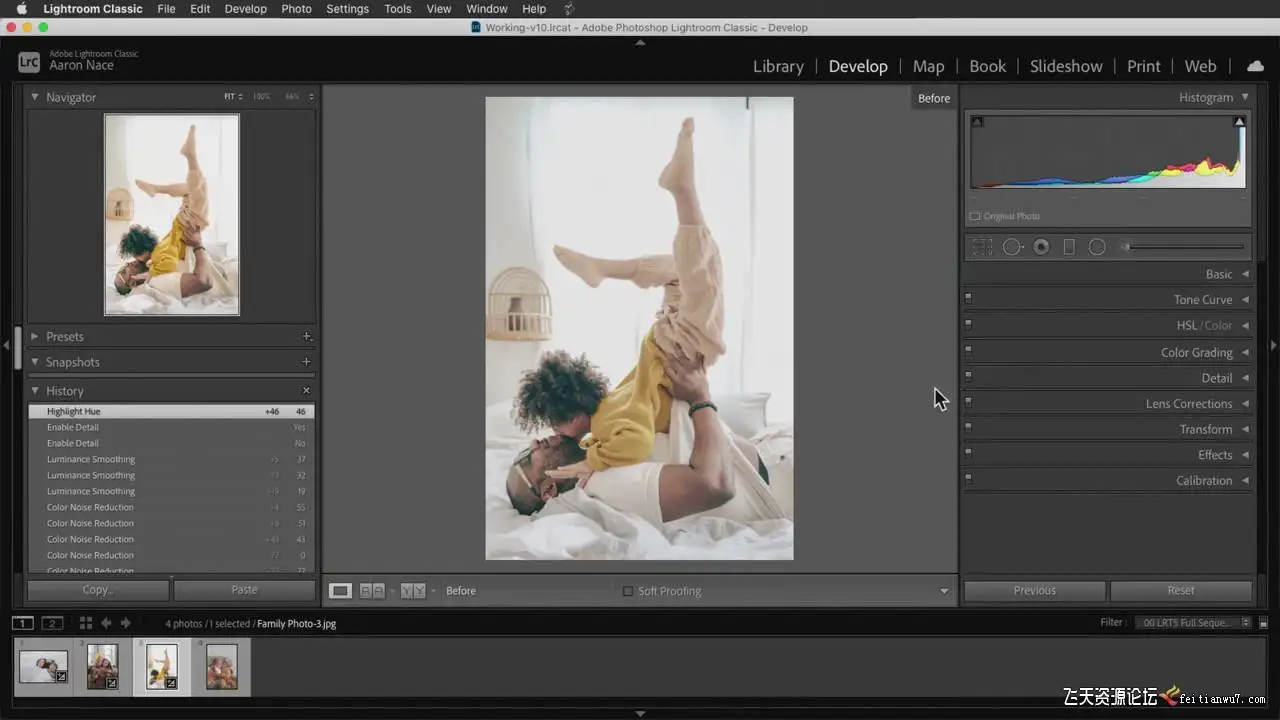Toggle the Color Grading panel switch

(968, 350)
